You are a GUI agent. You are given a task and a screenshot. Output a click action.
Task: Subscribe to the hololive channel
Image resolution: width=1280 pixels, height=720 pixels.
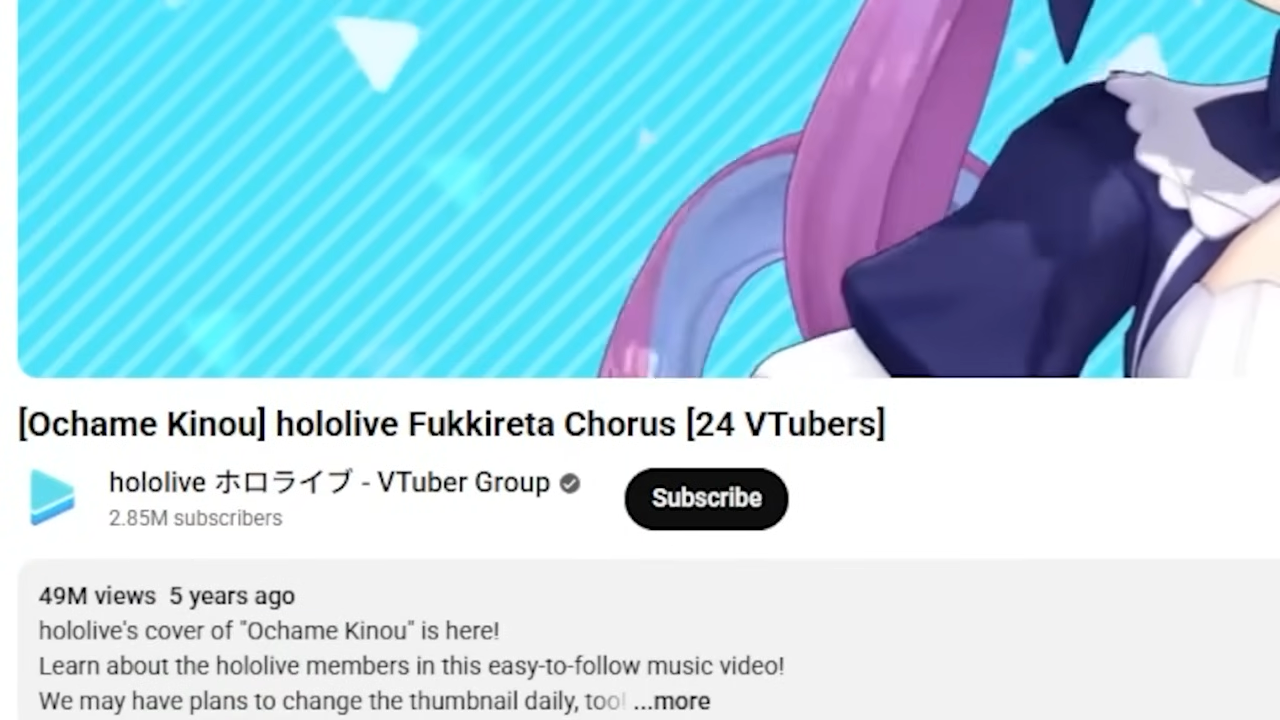[x=706, y=498]
